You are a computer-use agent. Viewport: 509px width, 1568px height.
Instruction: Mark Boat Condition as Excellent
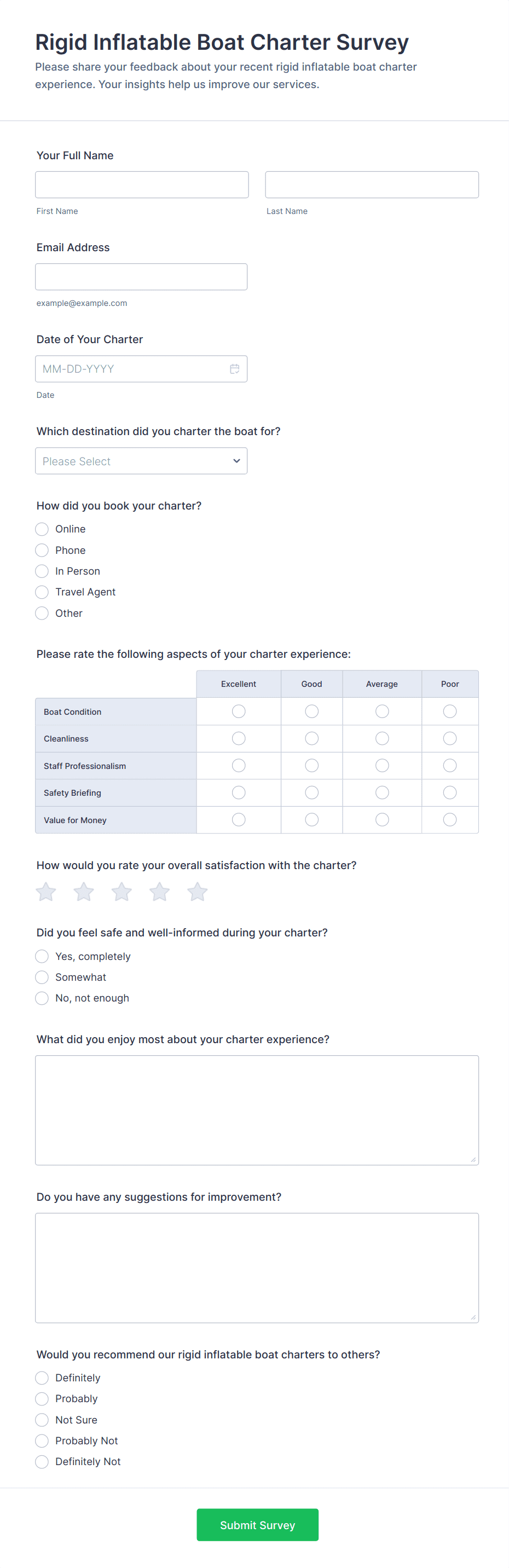(239, 711)
